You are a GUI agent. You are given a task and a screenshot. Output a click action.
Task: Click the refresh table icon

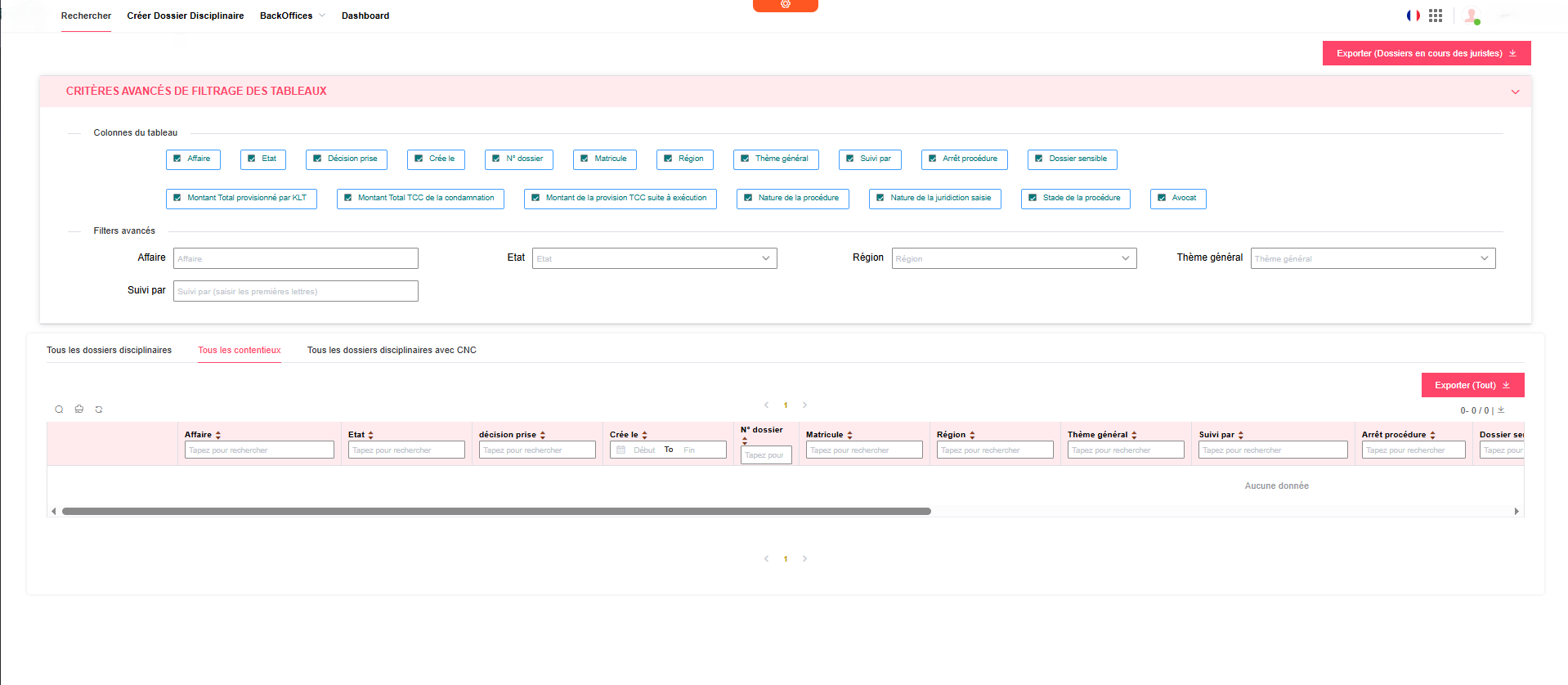point(99,410)
